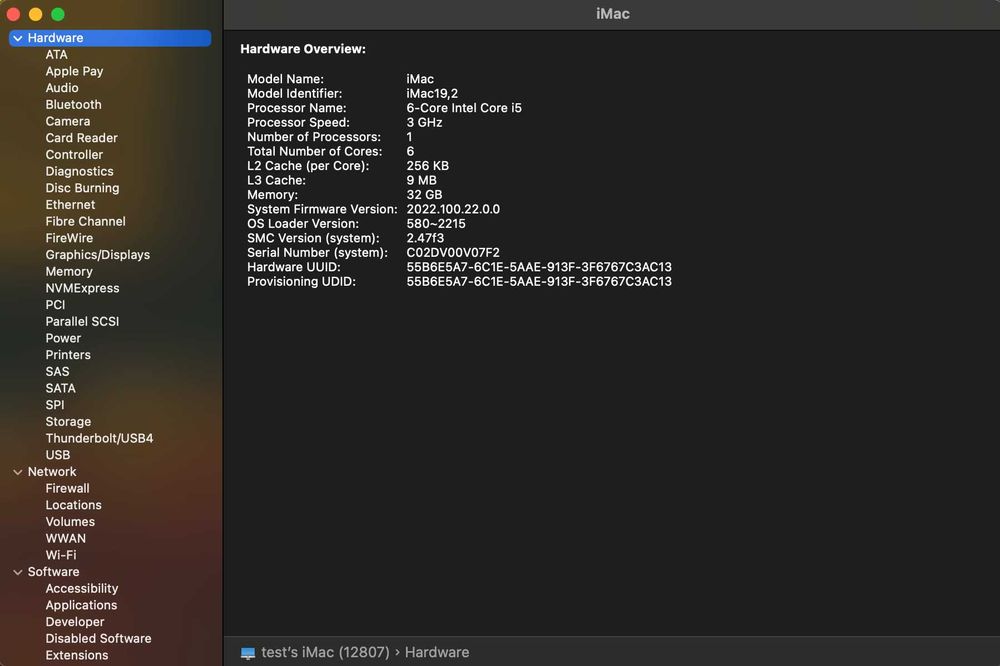Collapse the Network section chevron
The width and height of the screenshot is (1000, 666).
18,472
